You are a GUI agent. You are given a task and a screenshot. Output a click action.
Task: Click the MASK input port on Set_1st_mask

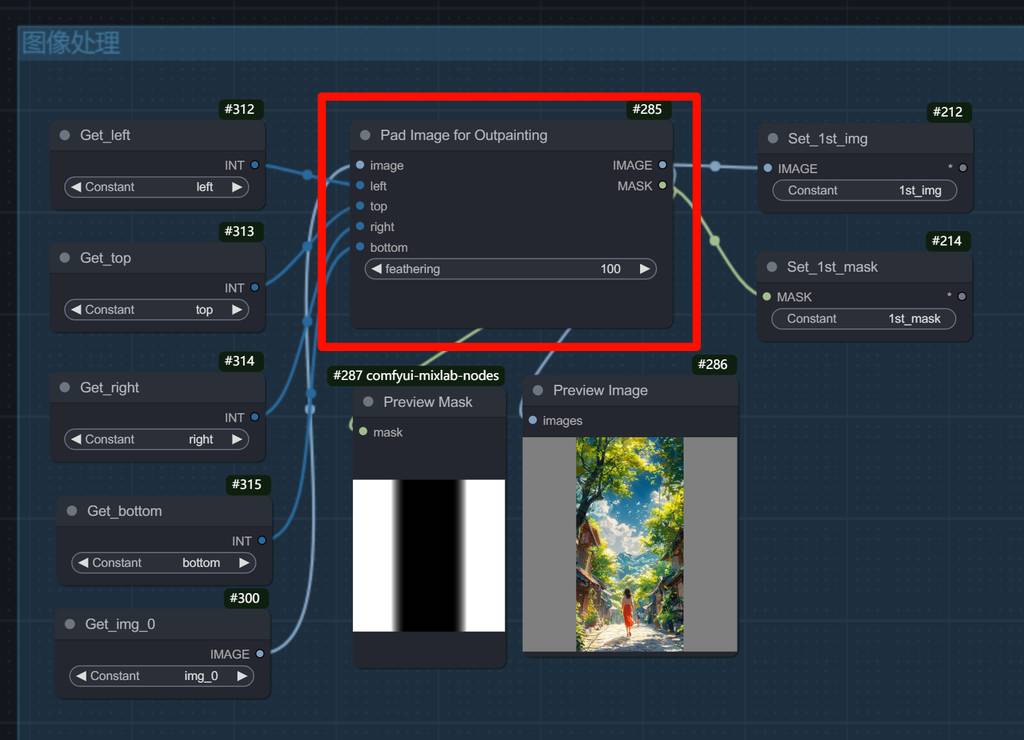pos(767,296)
